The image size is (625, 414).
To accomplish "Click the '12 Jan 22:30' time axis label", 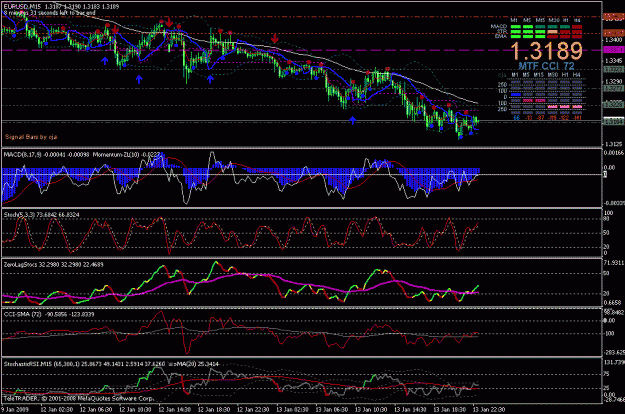I will coord(253,409).
